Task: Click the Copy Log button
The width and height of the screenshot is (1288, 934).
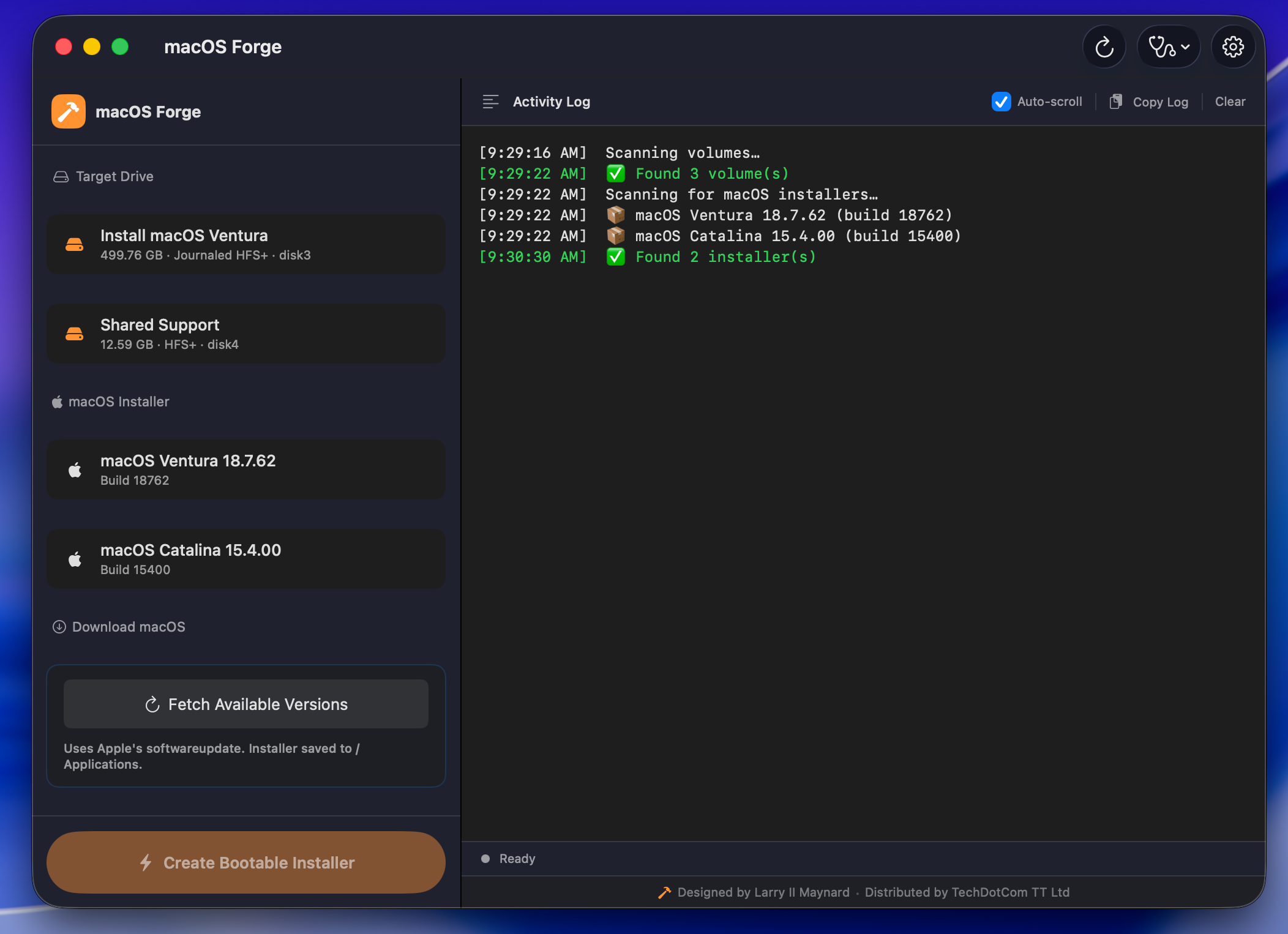Action: click(x=1149, y=102)
